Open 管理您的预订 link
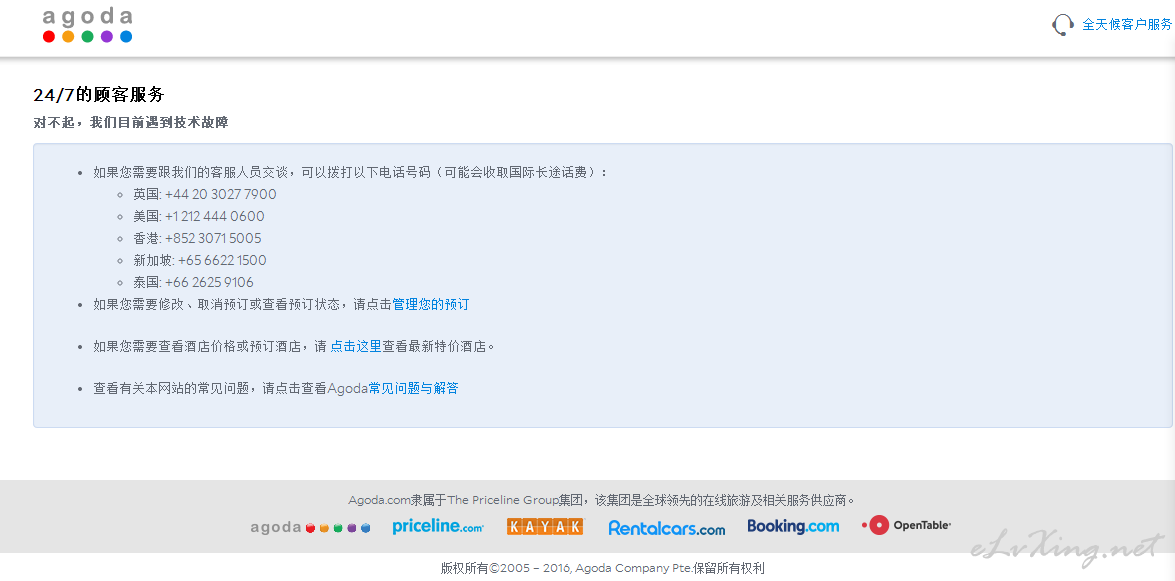Screen dimensions: 1175x581 click(431, 304)
